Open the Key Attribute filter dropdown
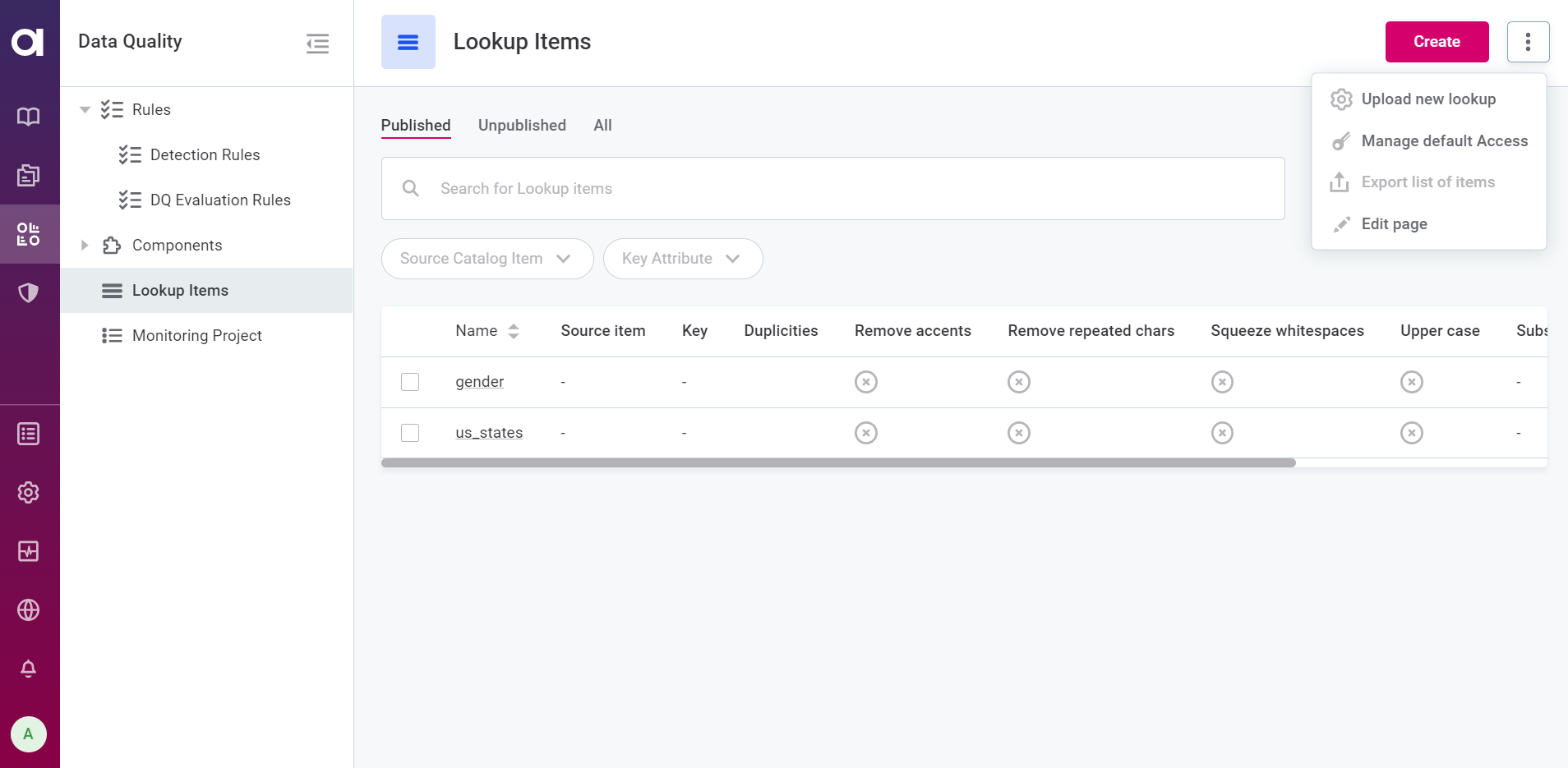 pos(683,259)
